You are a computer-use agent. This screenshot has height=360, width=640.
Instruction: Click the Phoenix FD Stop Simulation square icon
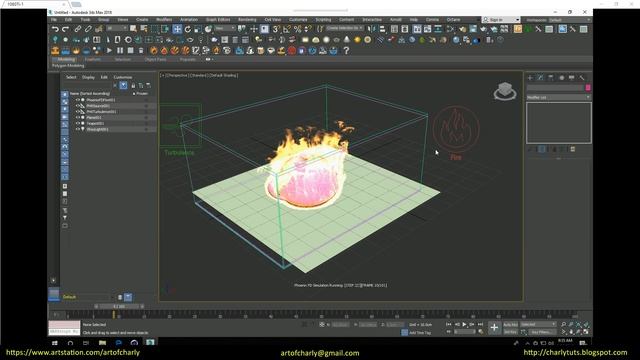tap(131, 51)
